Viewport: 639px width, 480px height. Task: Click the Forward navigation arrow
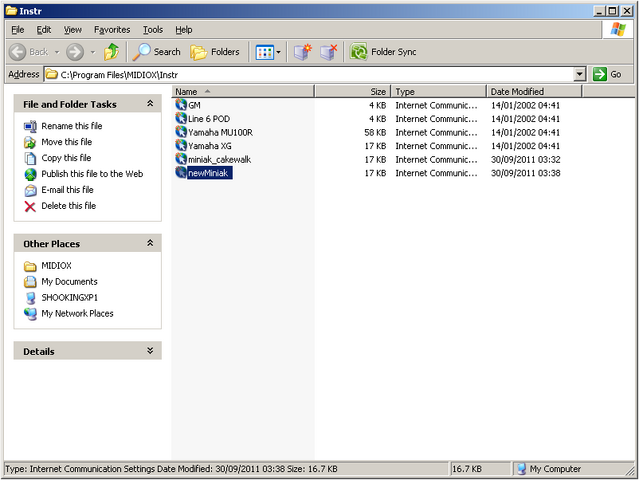[75, 52]
